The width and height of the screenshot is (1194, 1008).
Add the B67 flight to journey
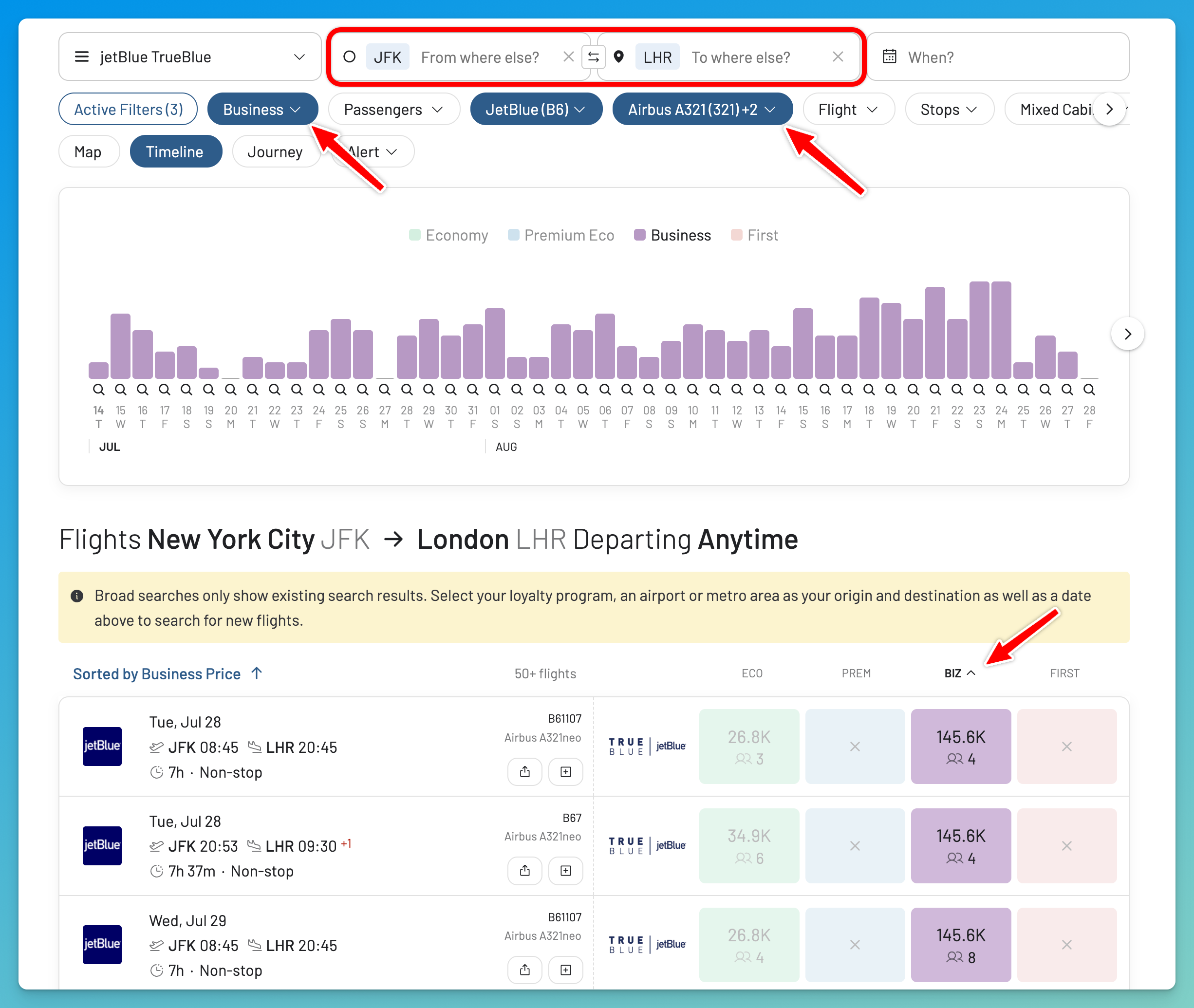(x=565, y=871)
